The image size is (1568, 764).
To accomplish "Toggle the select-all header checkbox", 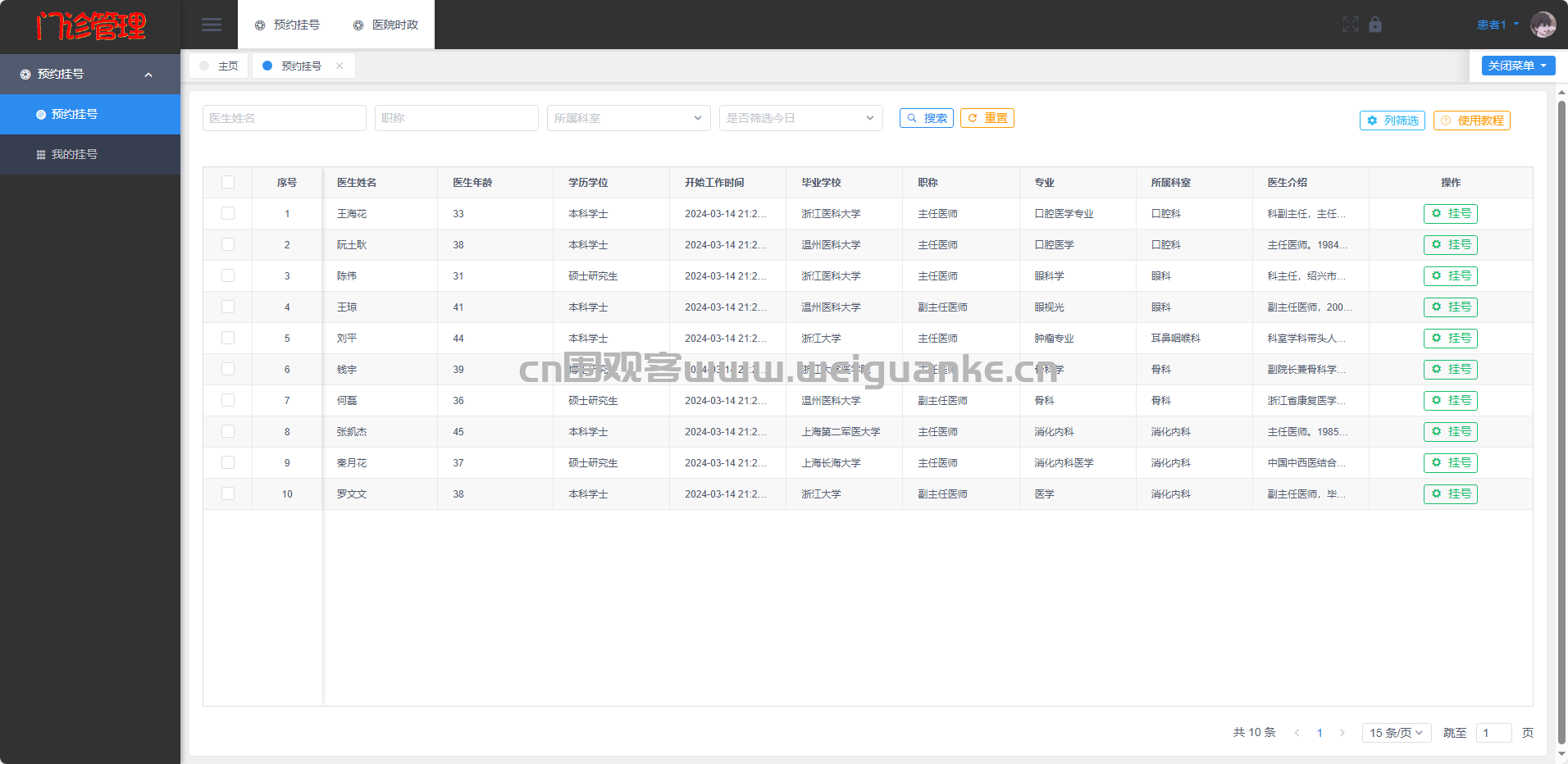I will coord(228,182).
